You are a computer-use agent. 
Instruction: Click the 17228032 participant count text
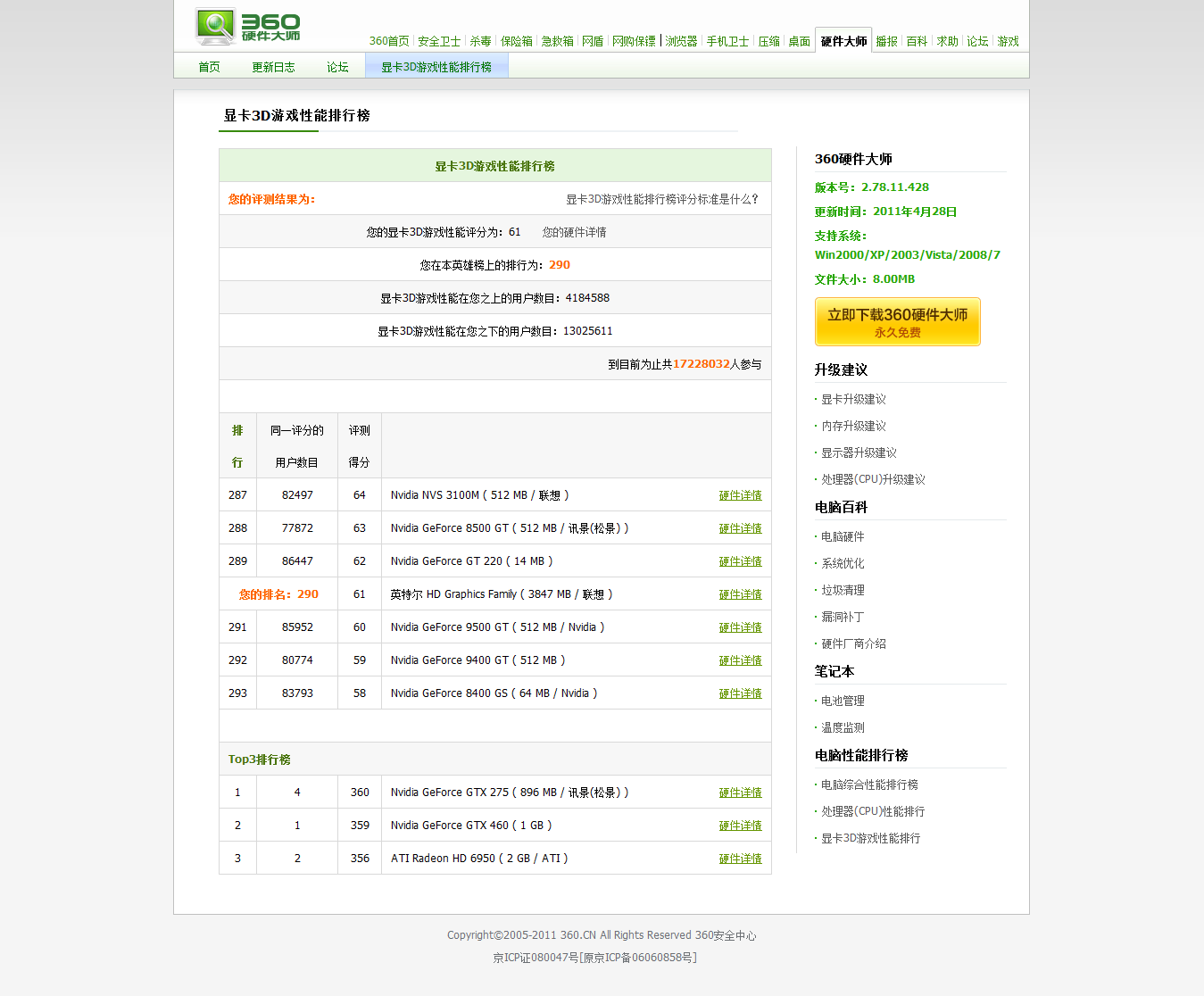click(702, 364)
